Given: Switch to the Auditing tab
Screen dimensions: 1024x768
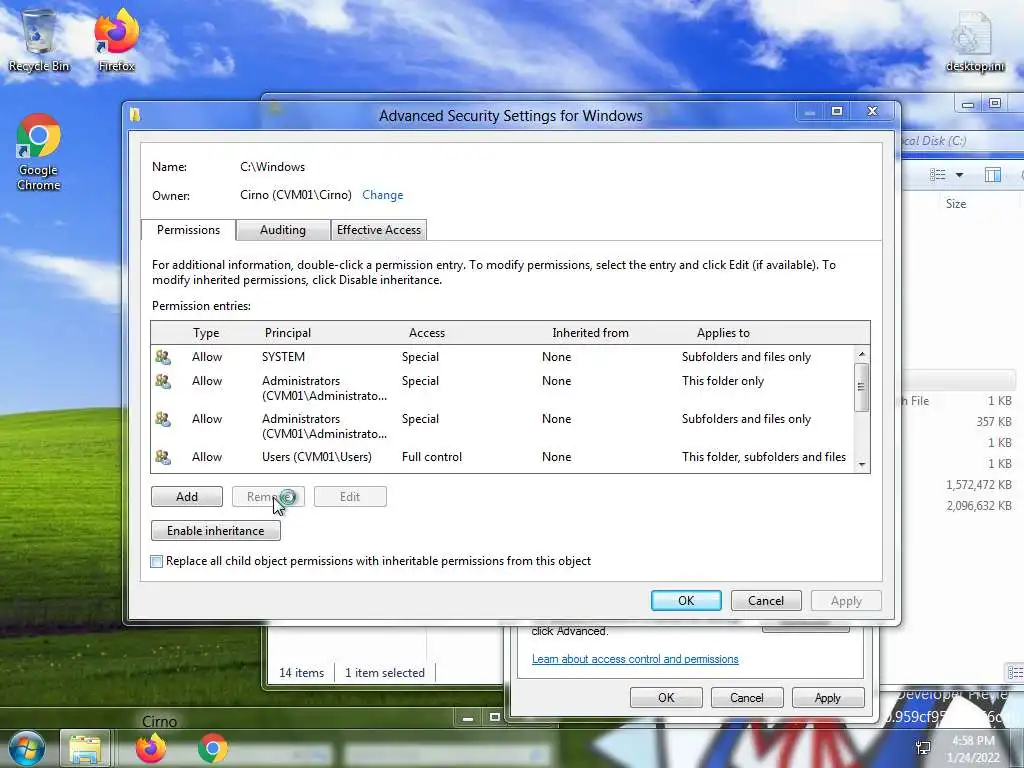Looking at the screenshot, I should pyautogui.click(x=283, y=230).
